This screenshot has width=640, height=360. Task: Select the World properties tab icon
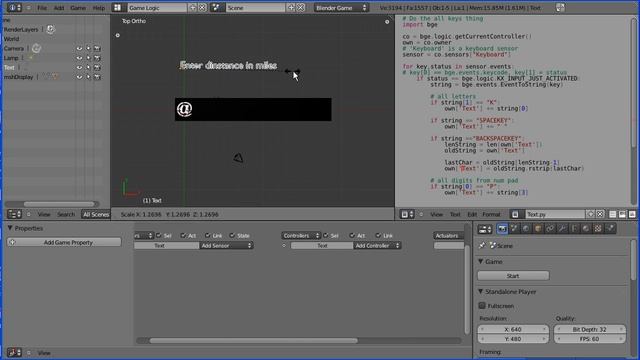(x=526, y=229)
